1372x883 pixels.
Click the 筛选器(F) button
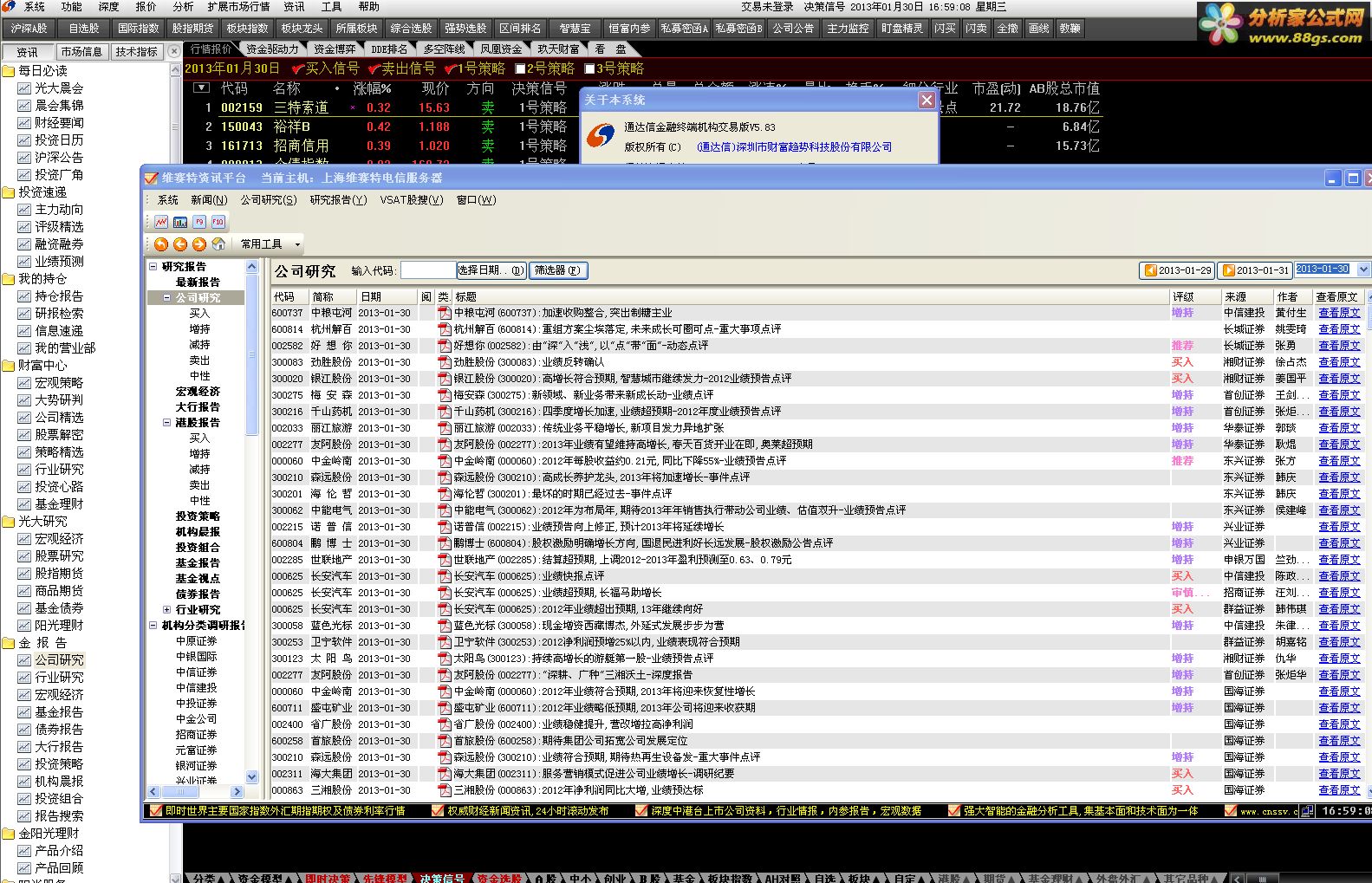click(x=558, y=270)
